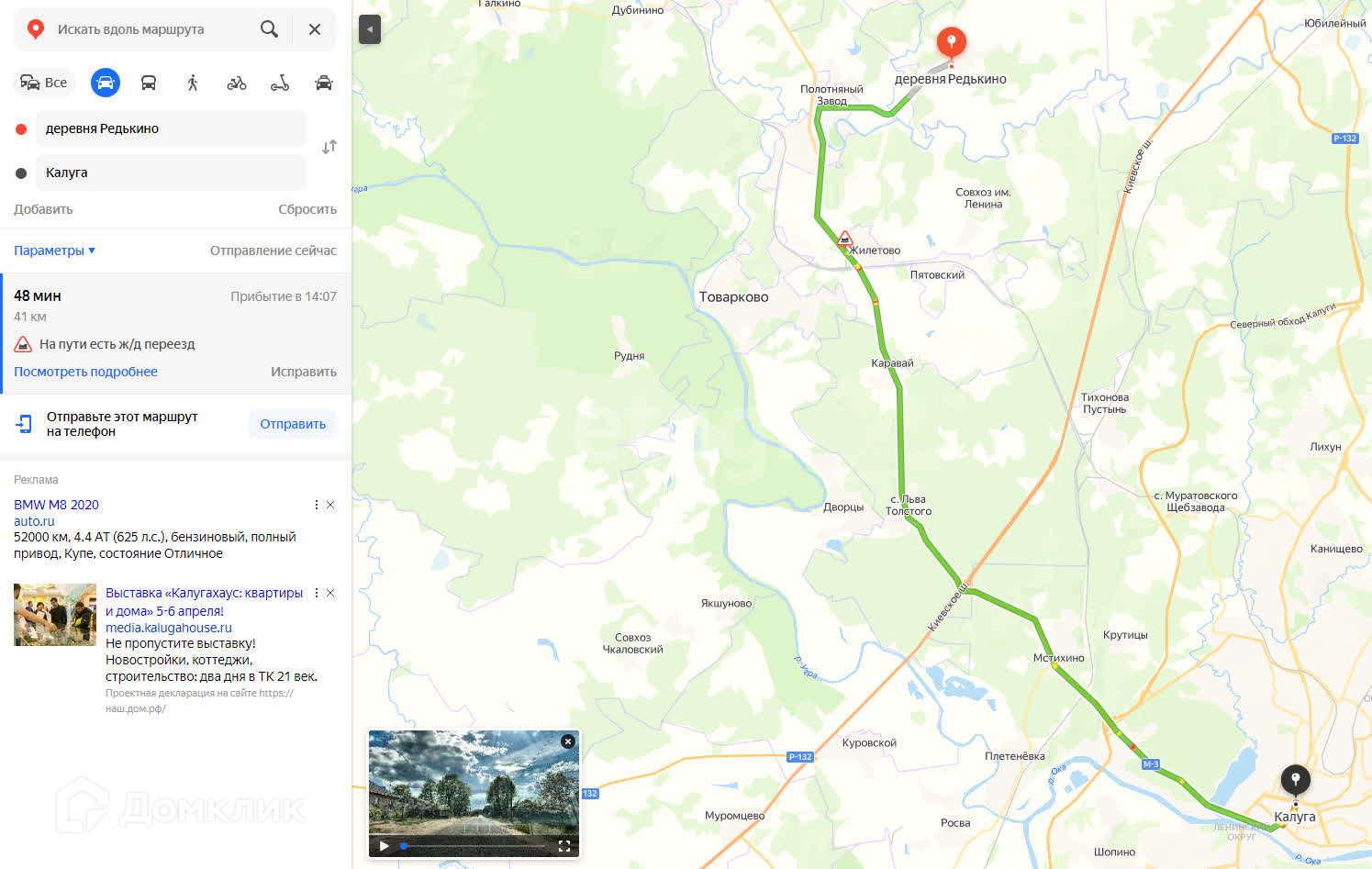
Task: Select the taxi route mode
Action: [324, 83]
